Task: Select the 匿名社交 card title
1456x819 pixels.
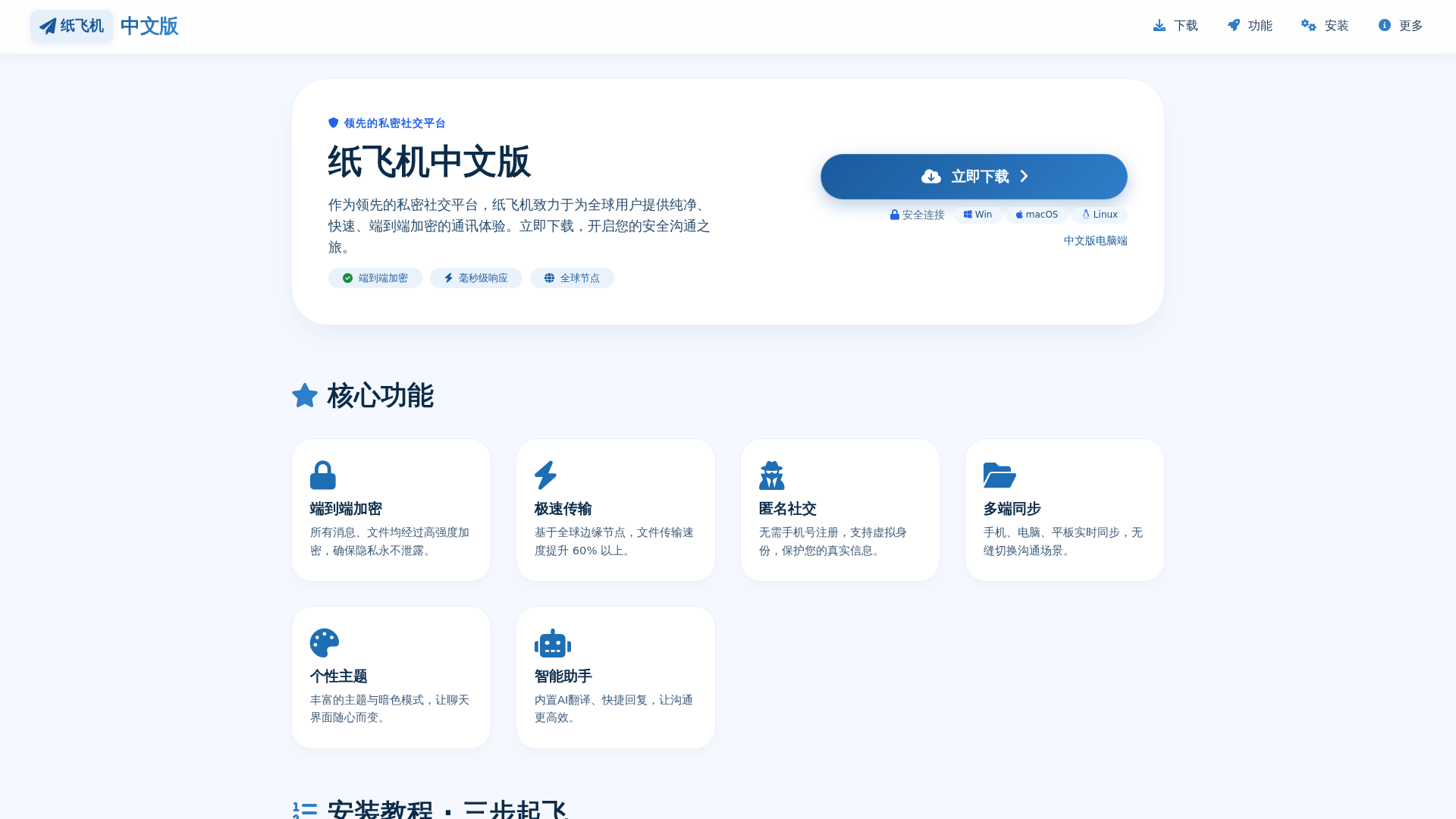Action: [788, 509]
